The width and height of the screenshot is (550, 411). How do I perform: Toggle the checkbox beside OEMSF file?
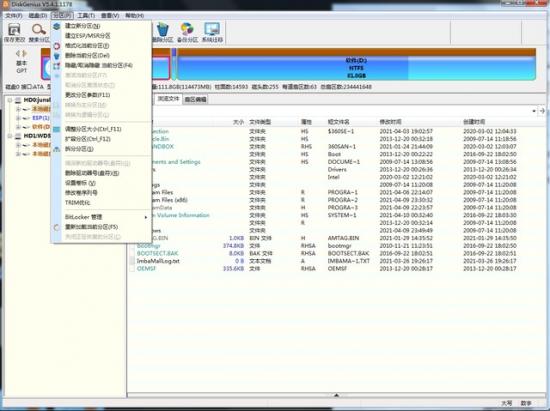[x=132, y=269]
